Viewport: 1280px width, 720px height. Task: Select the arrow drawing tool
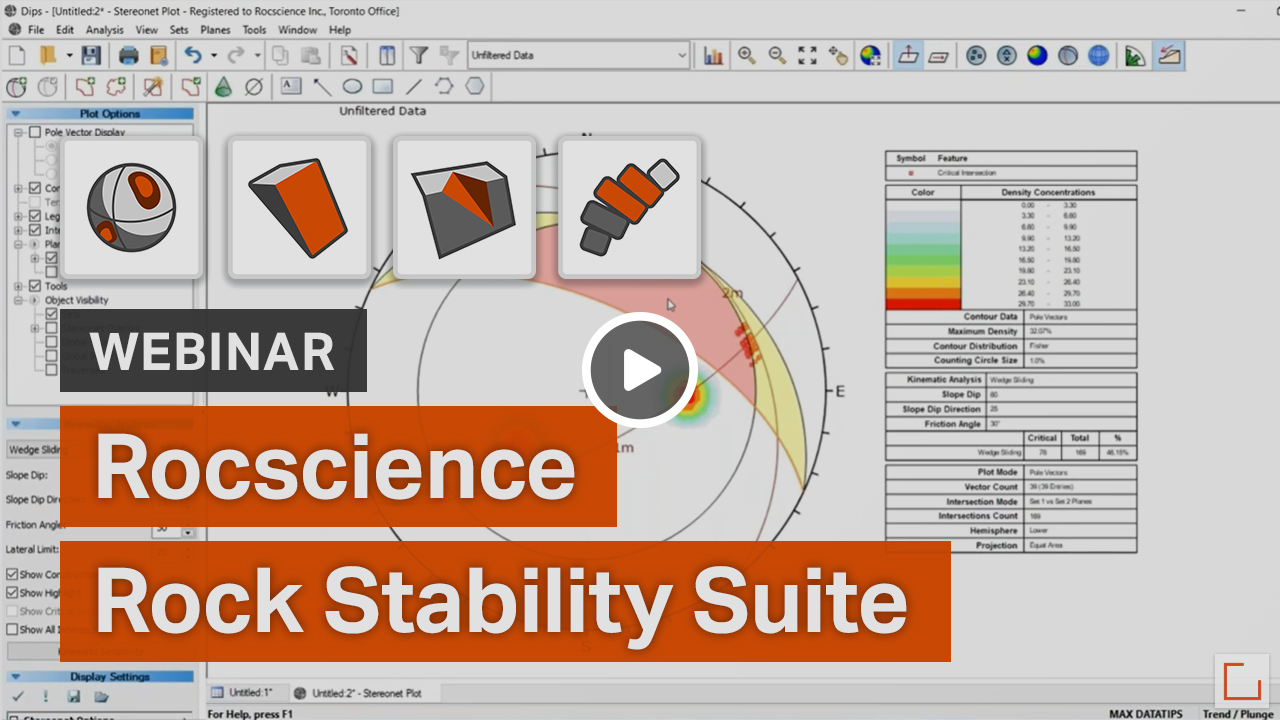pos(322,87)
